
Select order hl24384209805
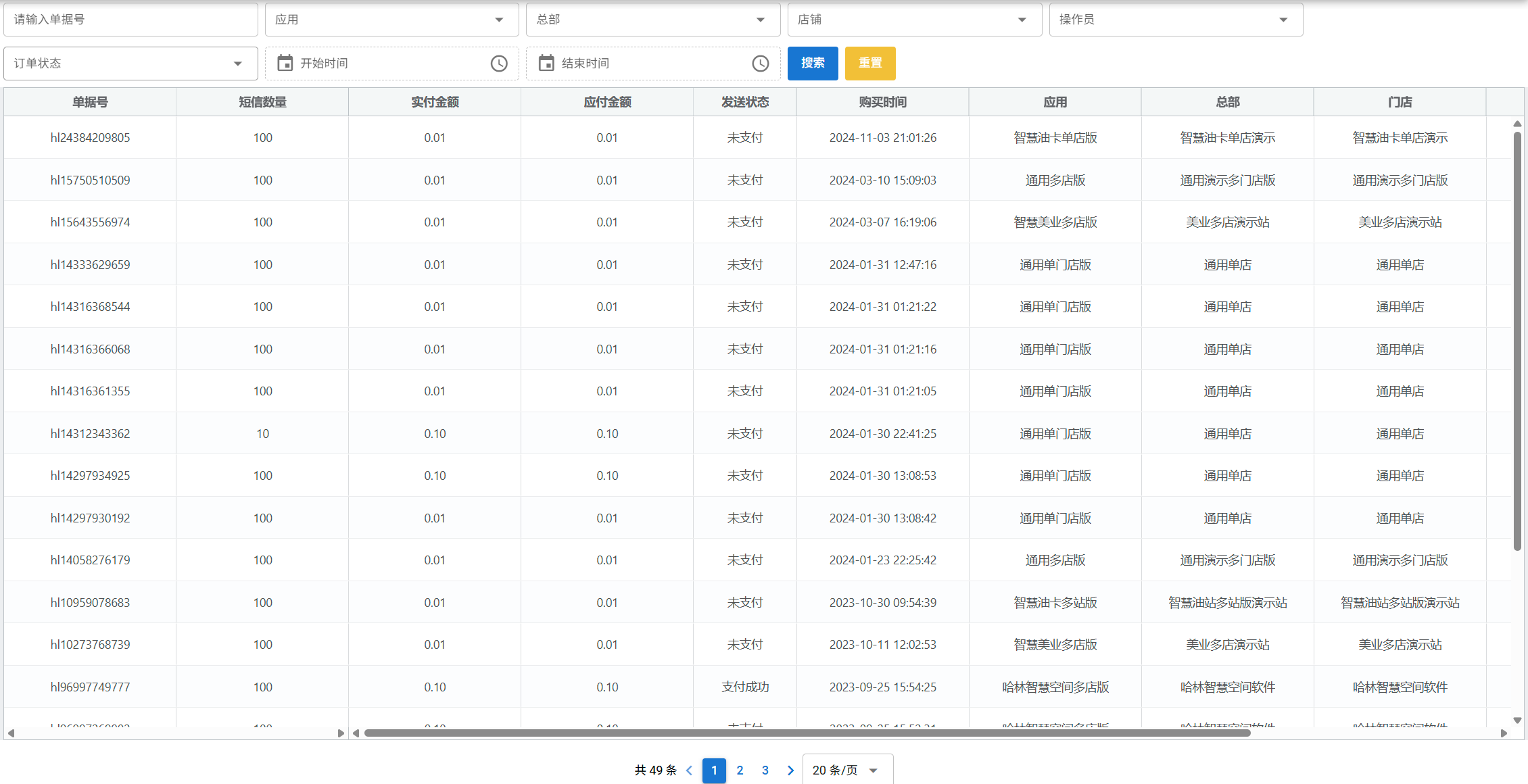(90, 138)
